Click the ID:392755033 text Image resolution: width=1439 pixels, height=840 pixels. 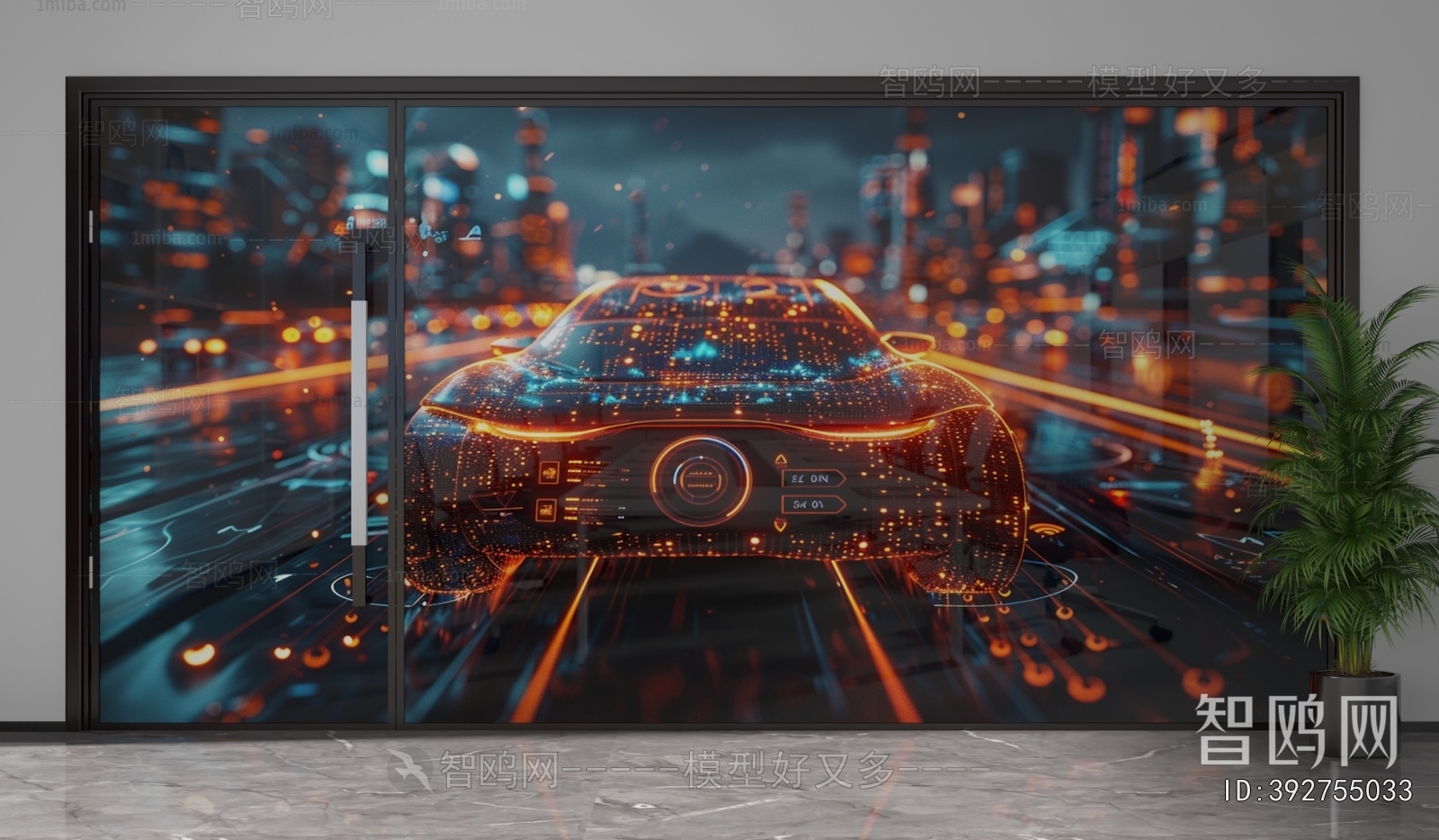(1318, 791)
